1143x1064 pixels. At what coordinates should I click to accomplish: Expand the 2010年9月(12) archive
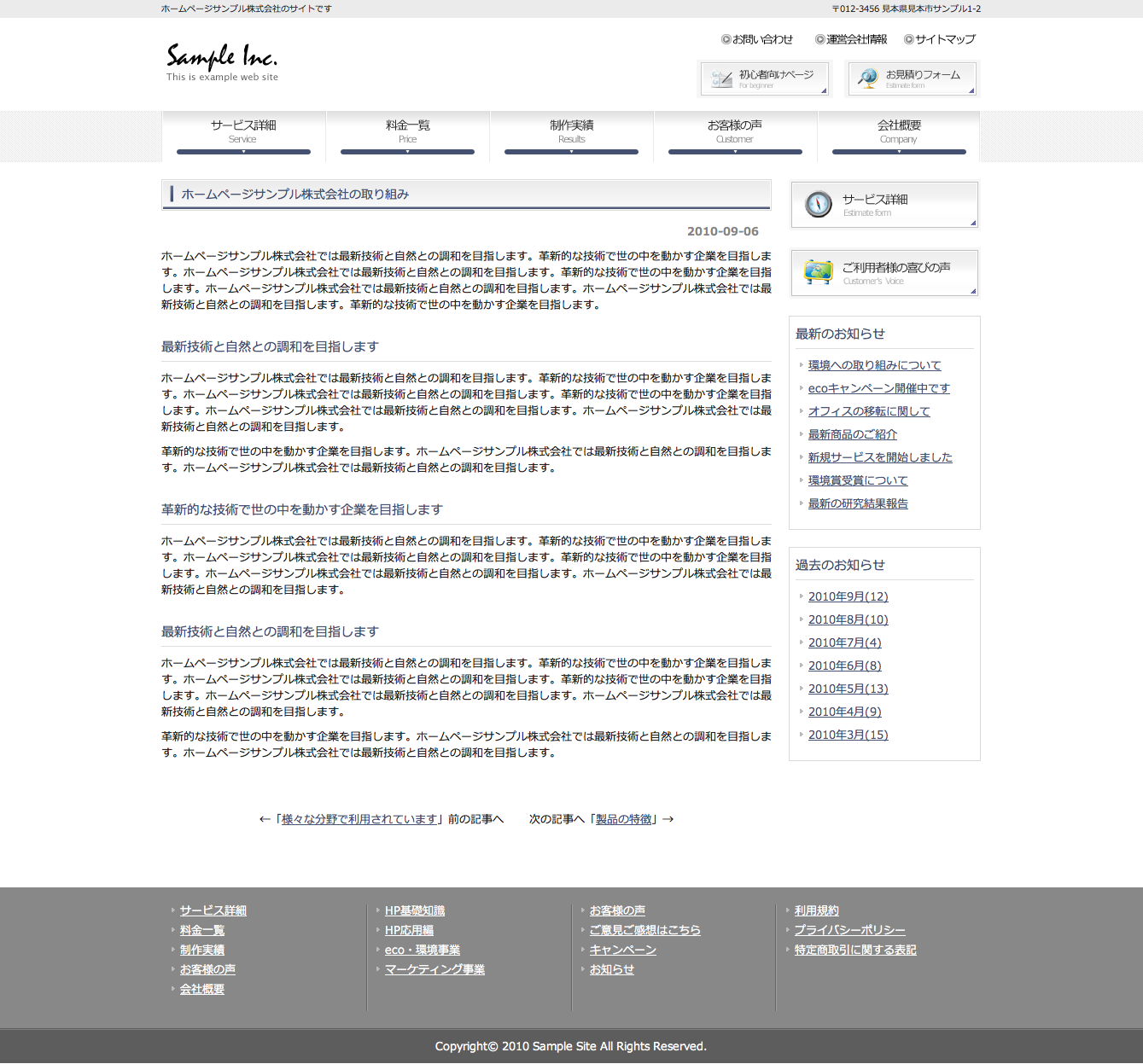point(848,596)
